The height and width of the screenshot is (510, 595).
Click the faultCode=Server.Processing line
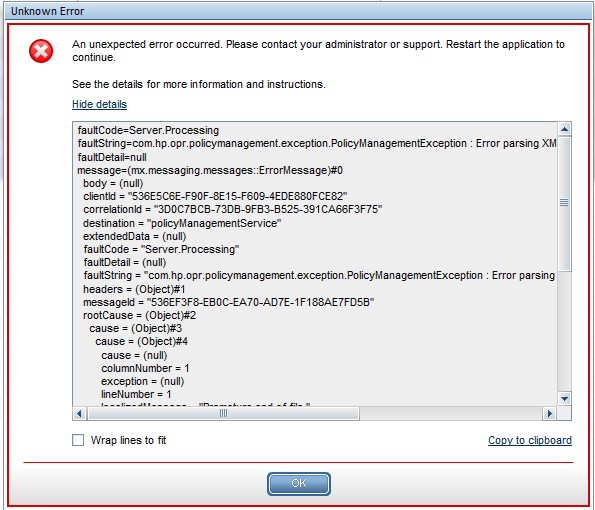148,131
